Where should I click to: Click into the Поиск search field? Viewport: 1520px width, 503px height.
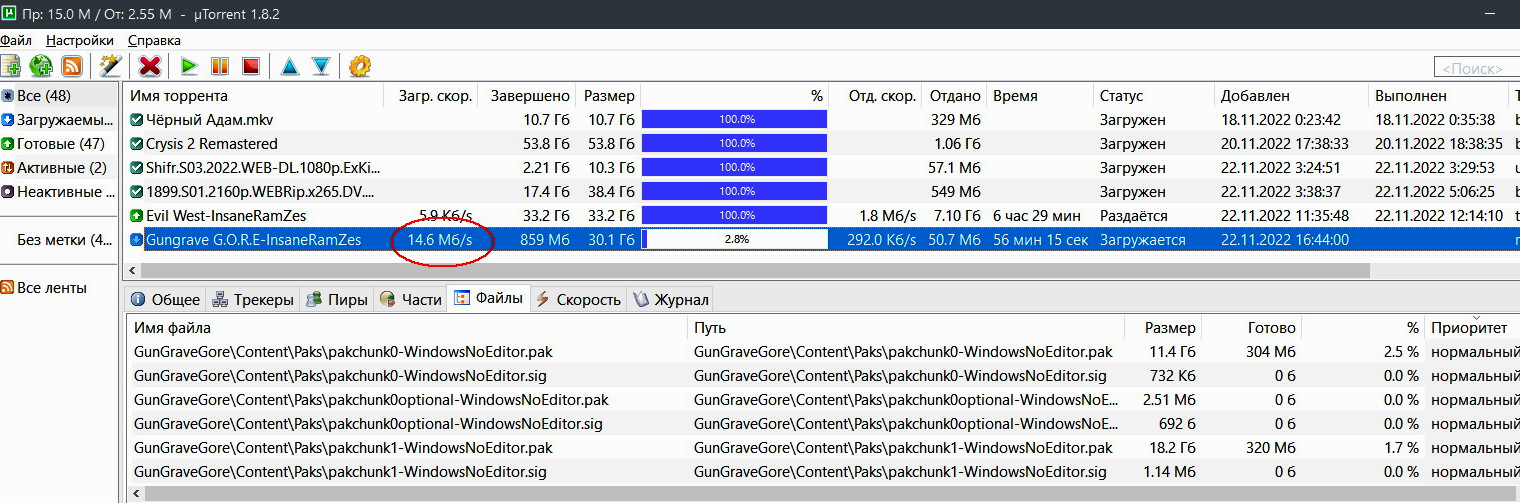coord(1476,68)
